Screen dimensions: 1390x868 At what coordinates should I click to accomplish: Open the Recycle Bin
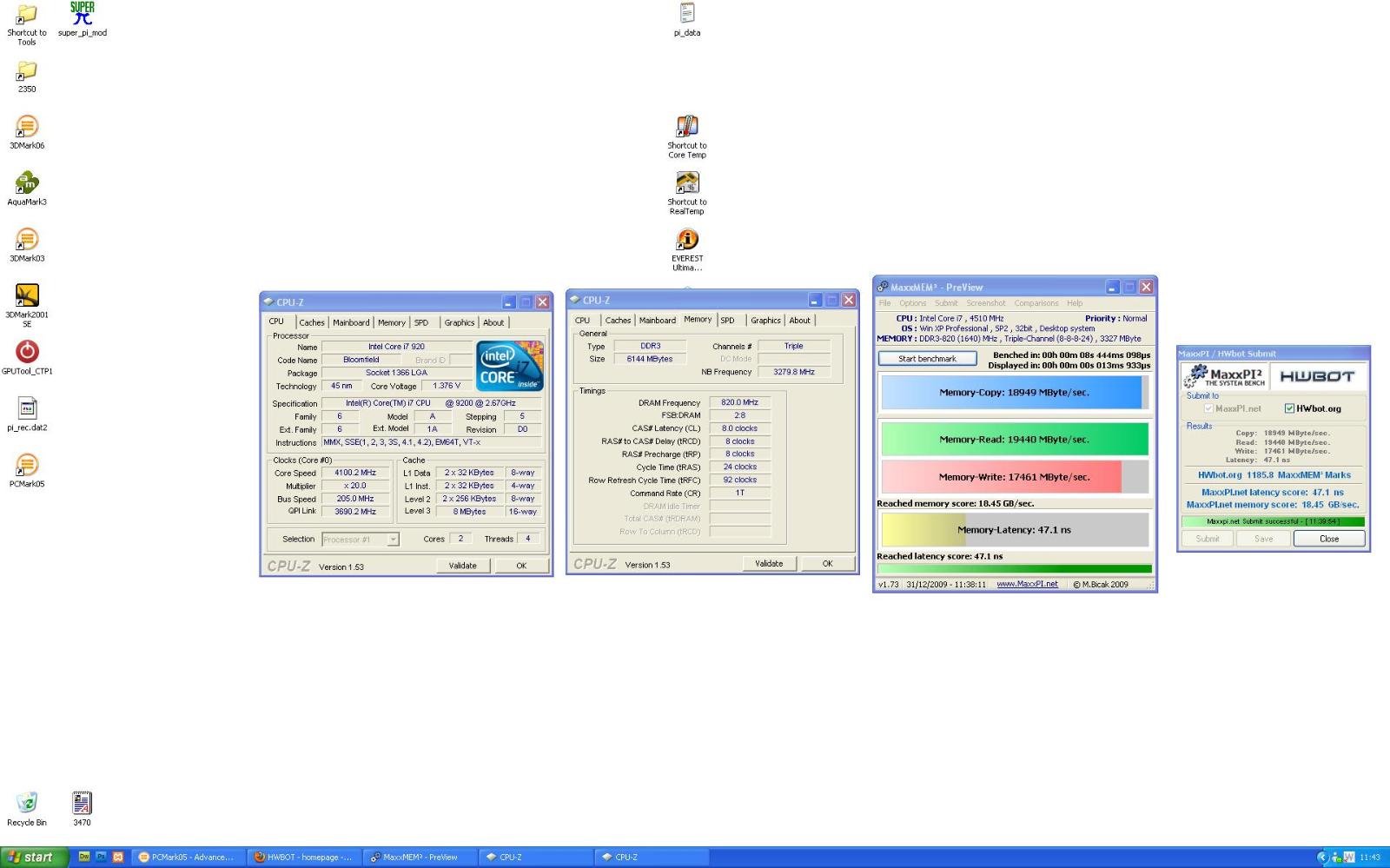[x=27, y=803]
